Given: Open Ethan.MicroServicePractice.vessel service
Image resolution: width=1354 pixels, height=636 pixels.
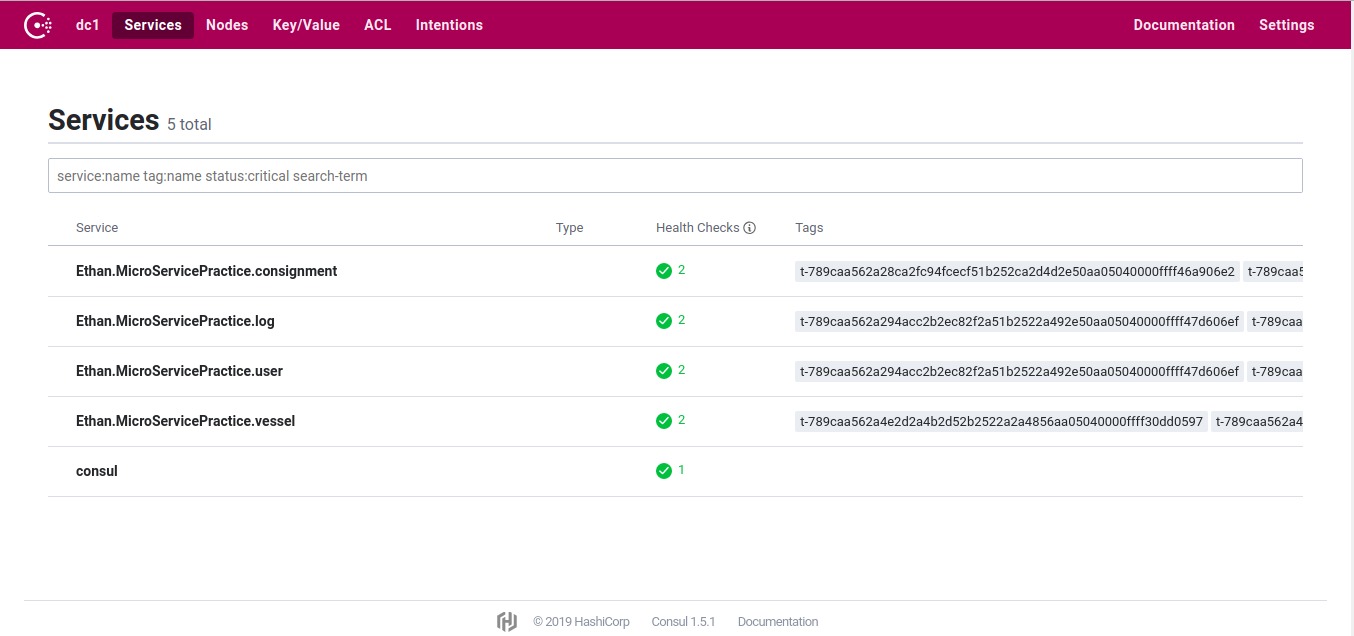Looking at the screenshot, I should pyautogui.click(x=185, y=421).
